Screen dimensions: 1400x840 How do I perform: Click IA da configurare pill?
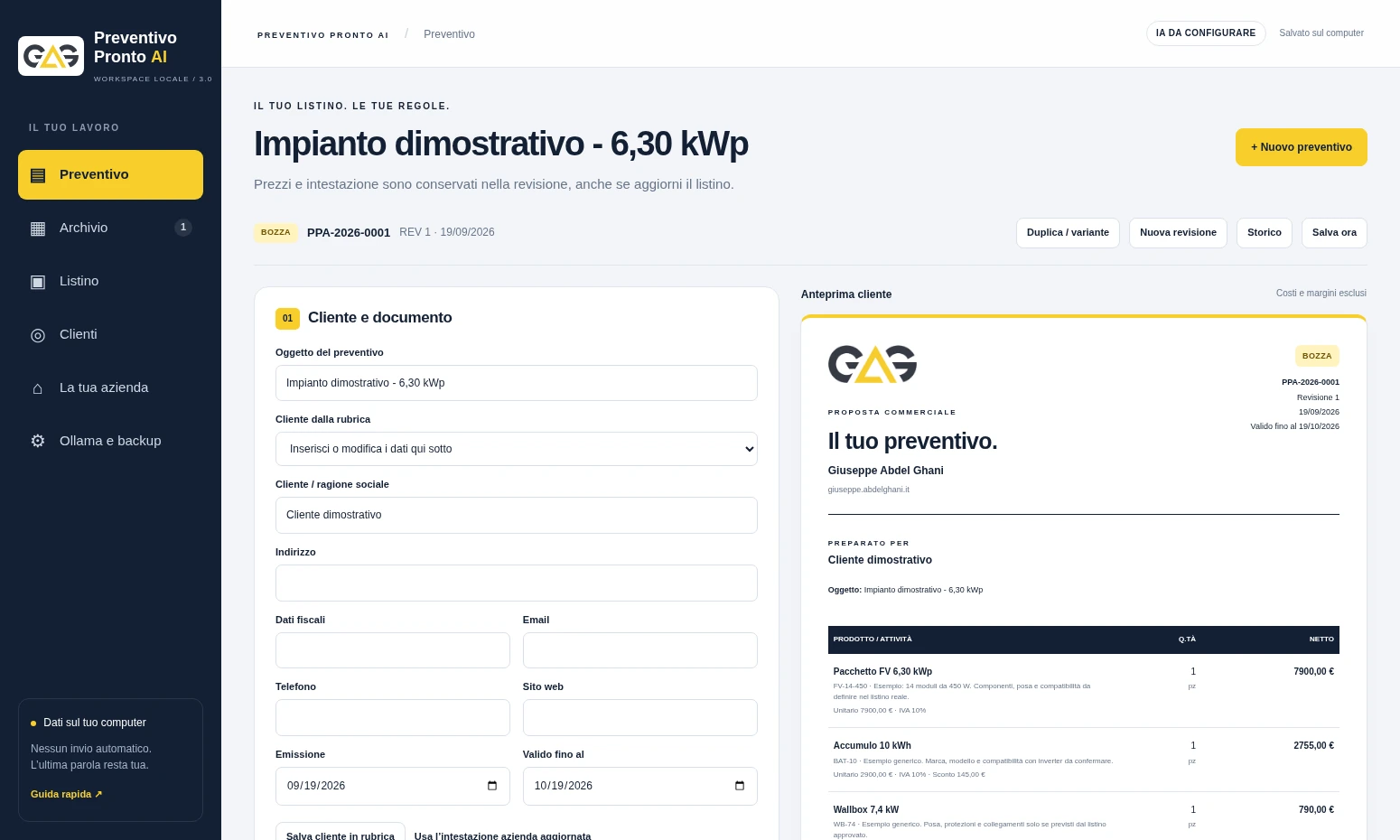[x=1206, y=33]
